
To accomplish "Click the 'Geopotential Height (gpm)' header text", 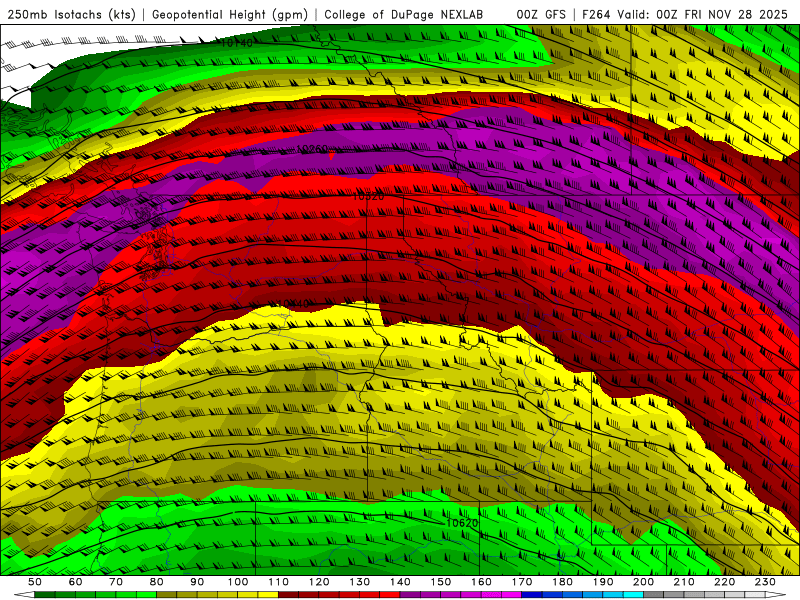I will click(230, 15).
